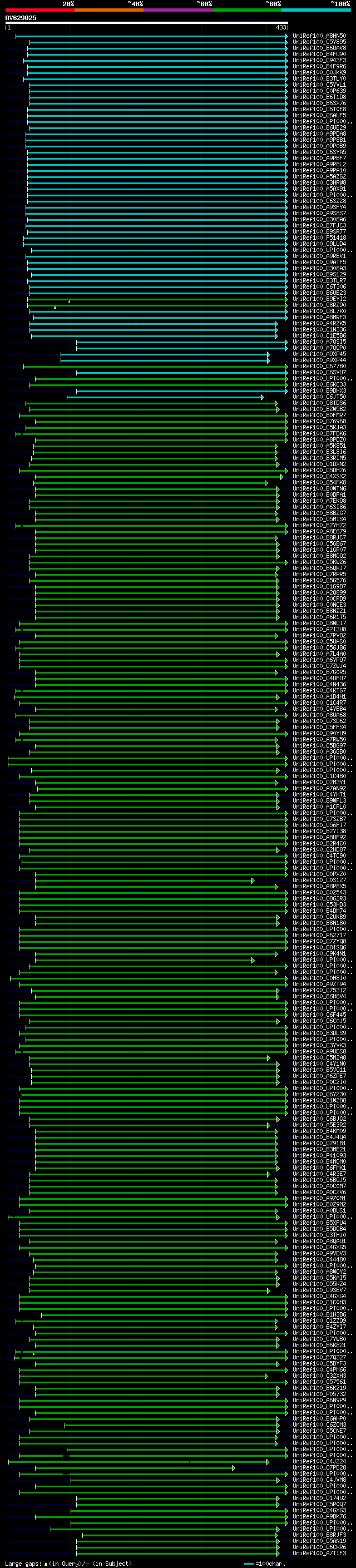Choose the UniRef100_Q3HRW8 hit label
The image size is (356, 1568).
319,182
